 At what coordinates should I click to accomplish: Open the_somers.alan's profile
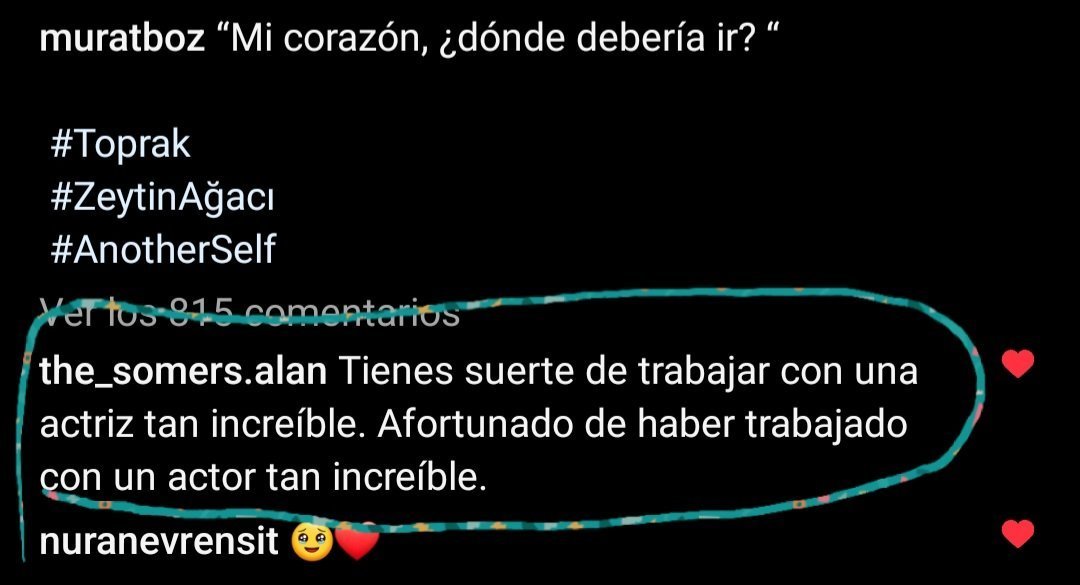tap(183, 372)
